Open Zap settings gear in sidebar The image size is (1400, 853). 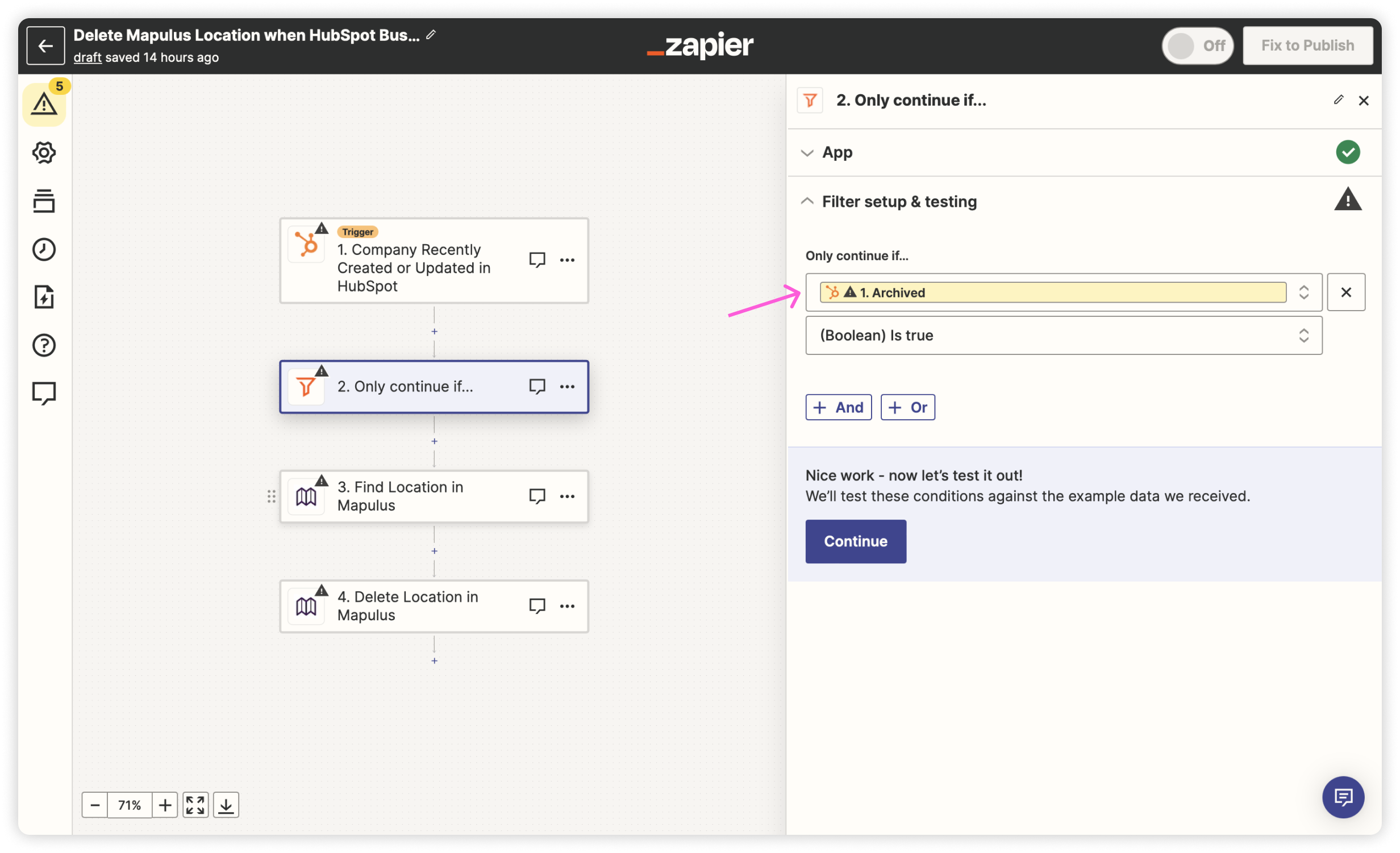coord(44,152)
